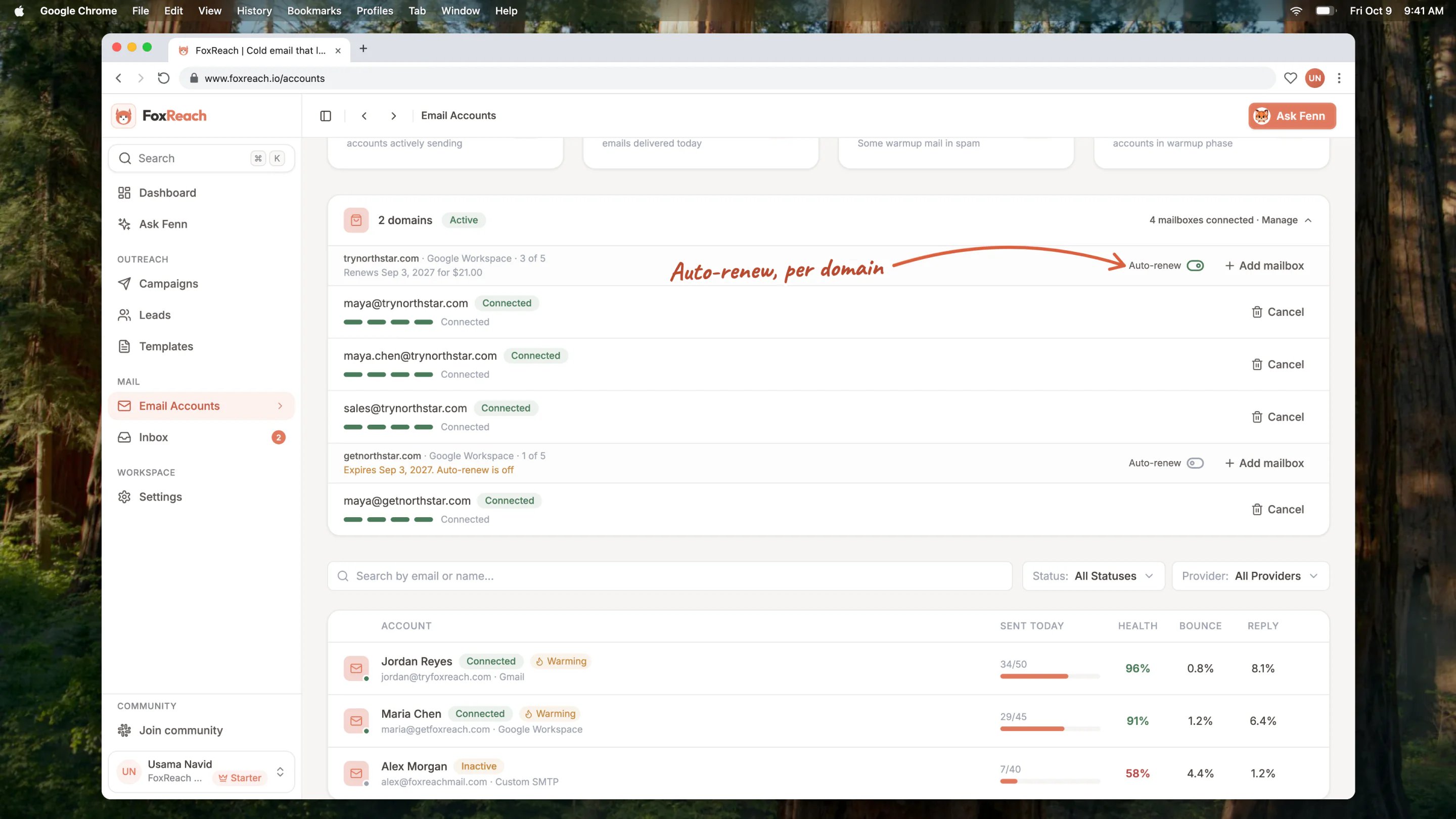Click the Ask Fenn orange button
Screen dimensions: 1456x819
pos(1292,116)
